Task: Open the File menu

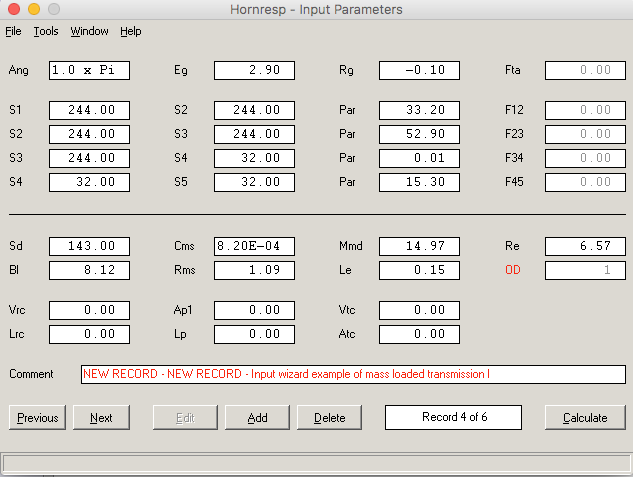Action: click(x=13, y=31)
